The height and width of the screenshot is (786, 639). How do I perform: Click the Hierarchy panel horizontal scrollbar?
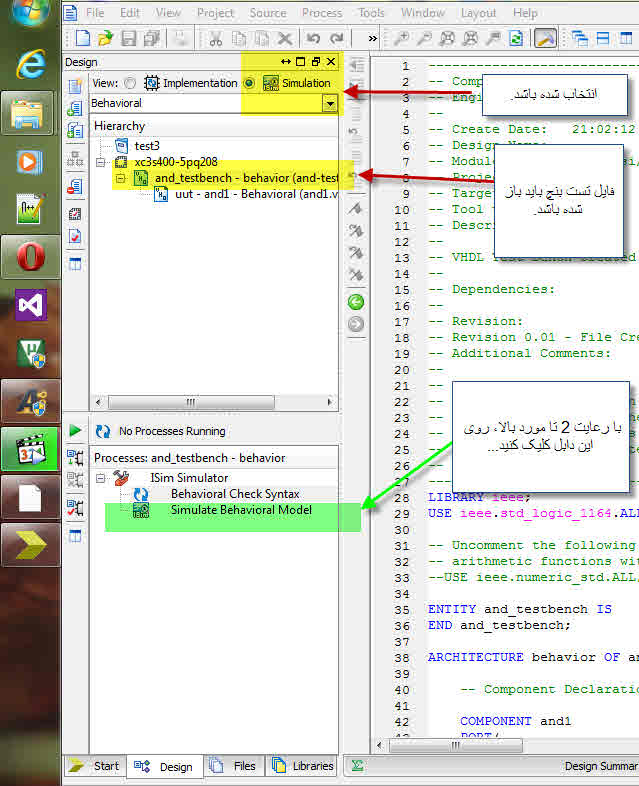click(x=190, y=401)
